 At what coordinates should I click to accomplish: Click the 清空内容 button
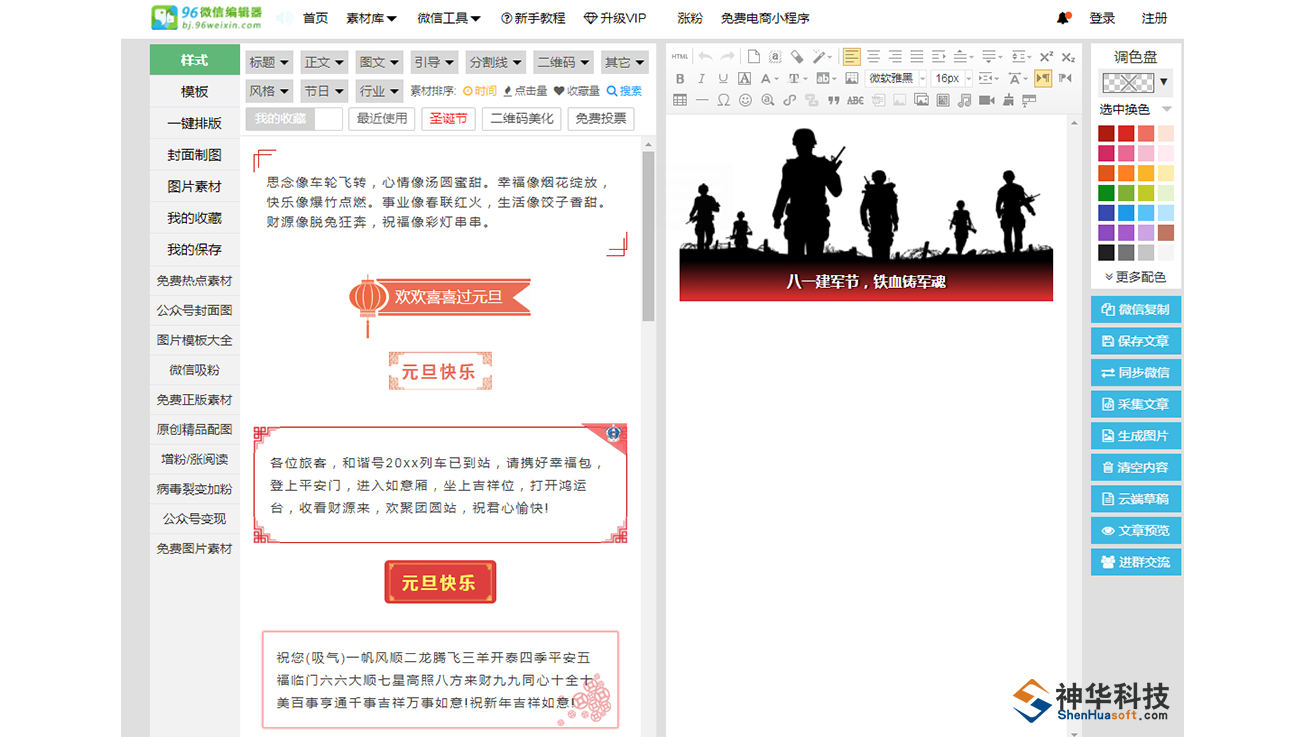click(x=1136, y=467)
